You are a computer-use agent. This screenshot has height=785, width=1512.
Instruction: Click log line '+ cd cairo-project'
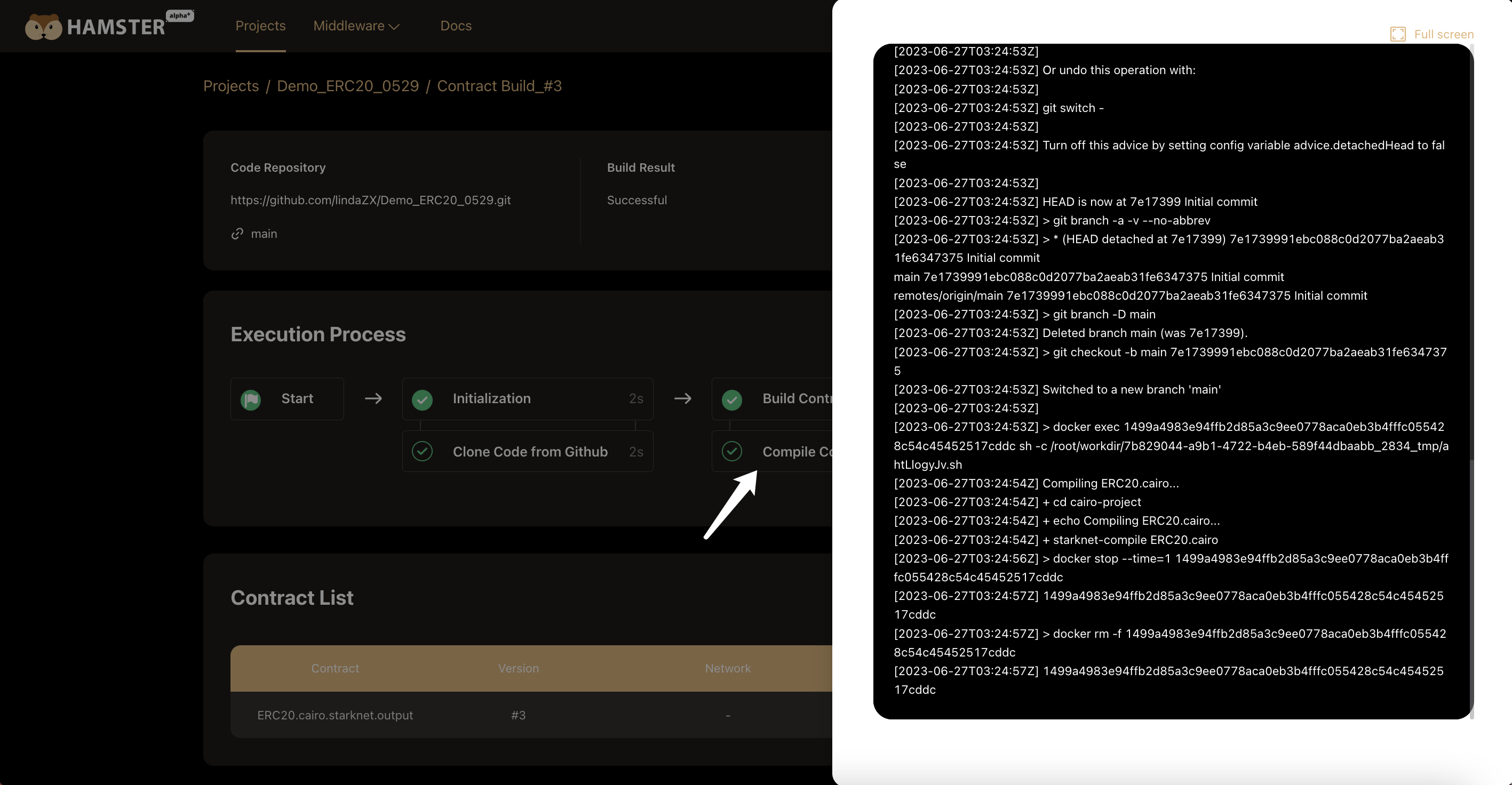1017,502
